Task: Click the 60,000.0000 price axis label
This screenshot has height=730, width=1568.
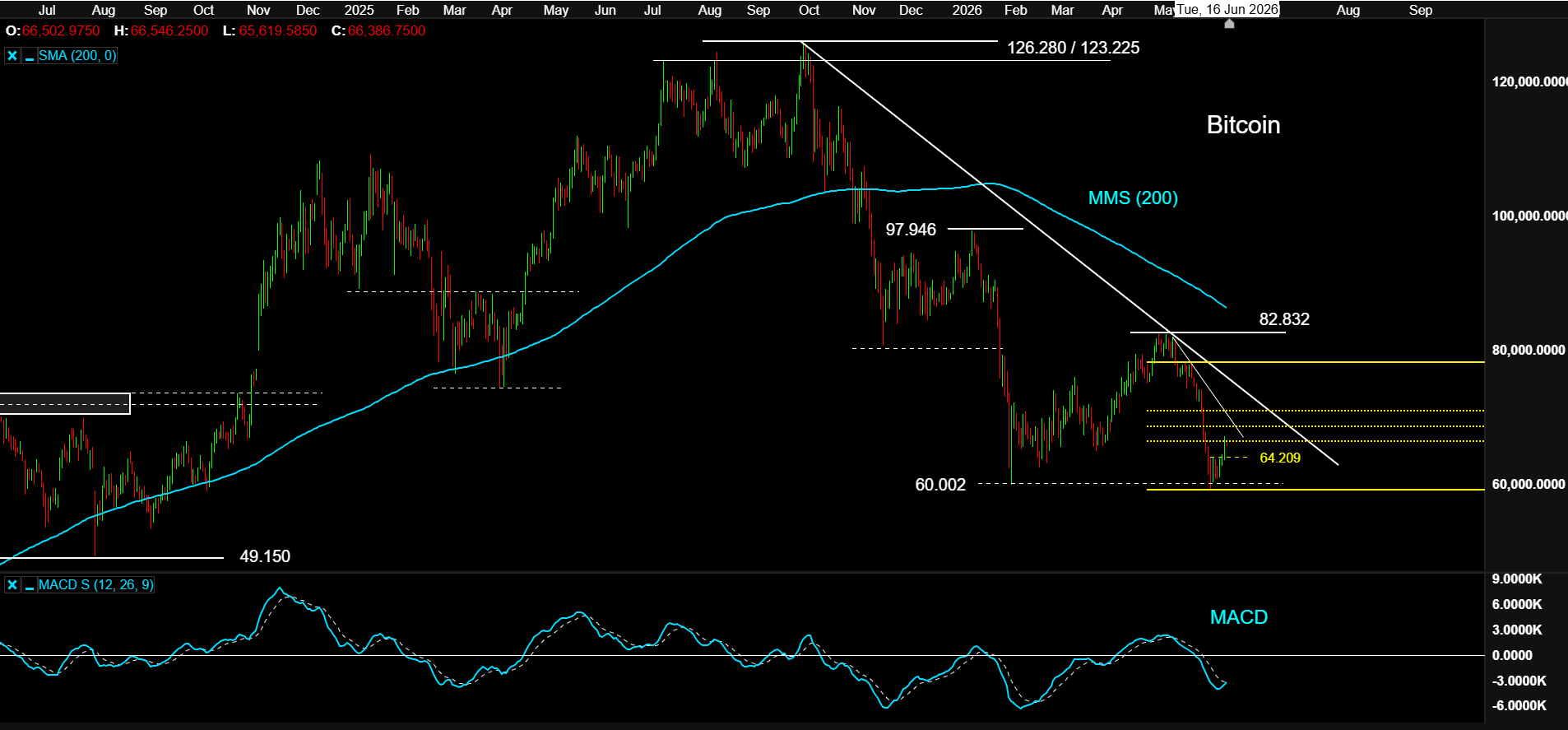Action: click(x=1529, y=484)
